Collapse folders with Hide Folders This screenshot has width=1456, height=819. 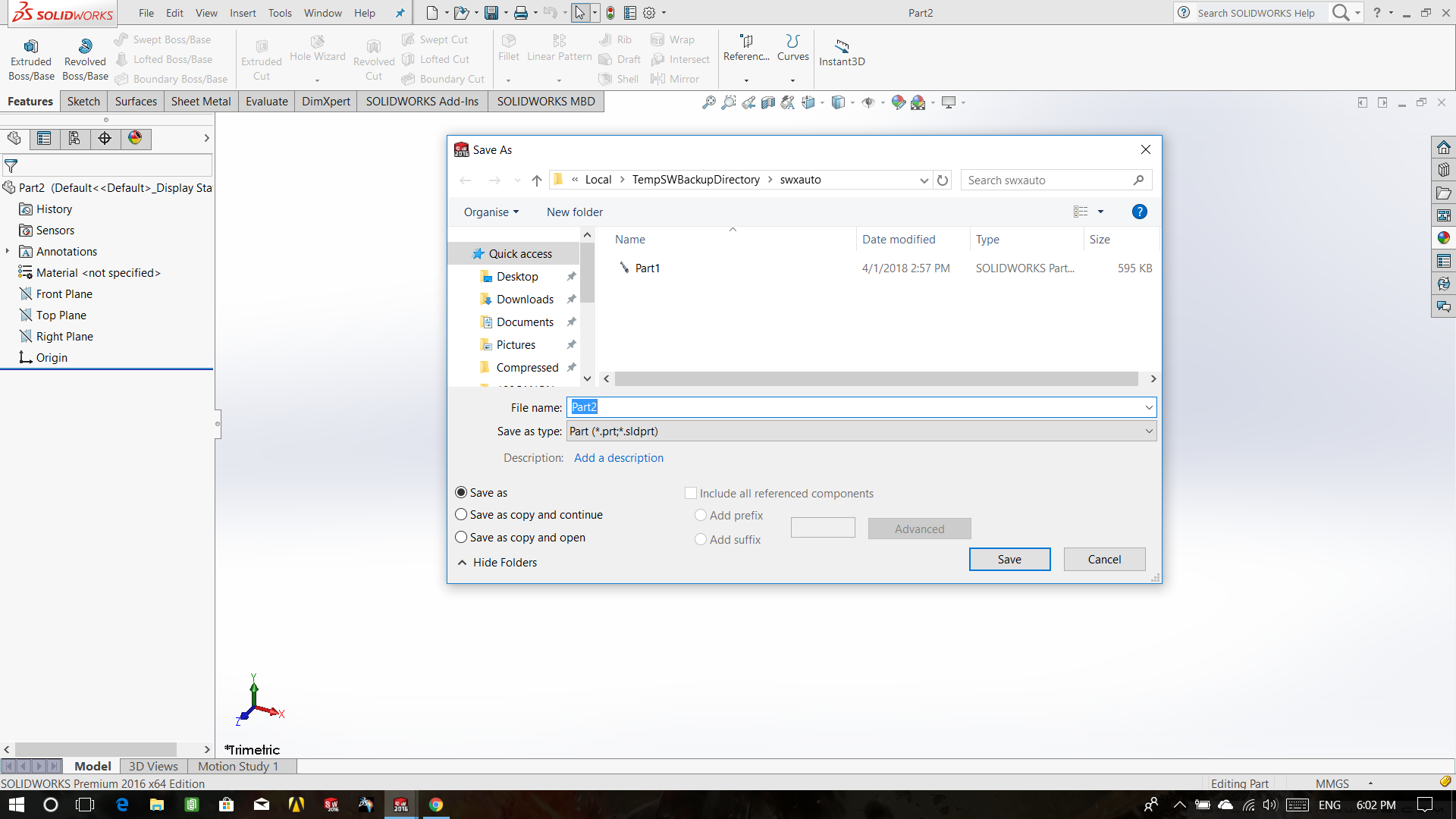[x=497, y=563]
